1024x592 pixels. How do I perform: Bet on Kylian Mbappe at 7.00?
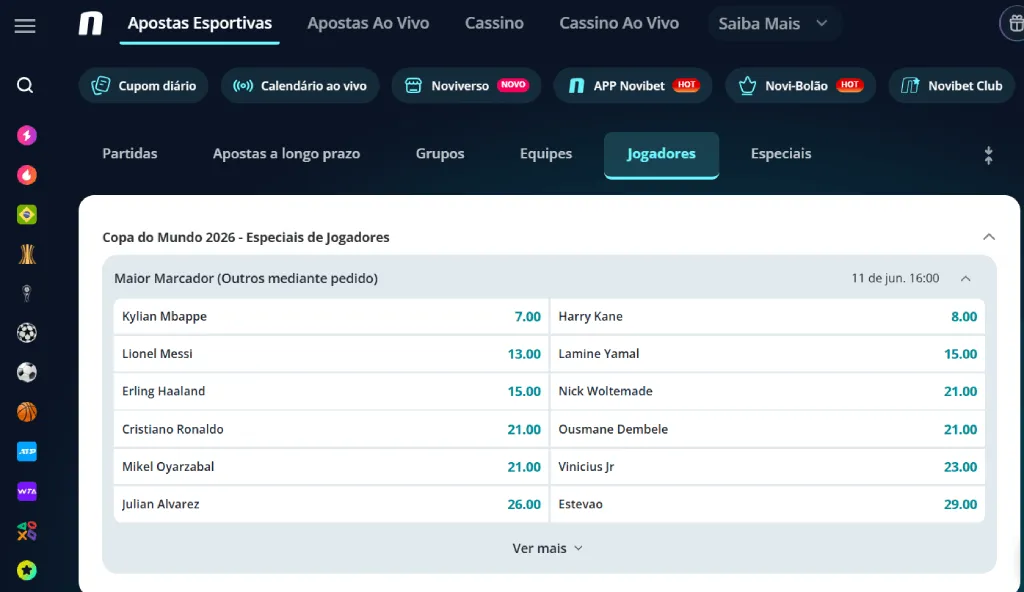[331, 316]
